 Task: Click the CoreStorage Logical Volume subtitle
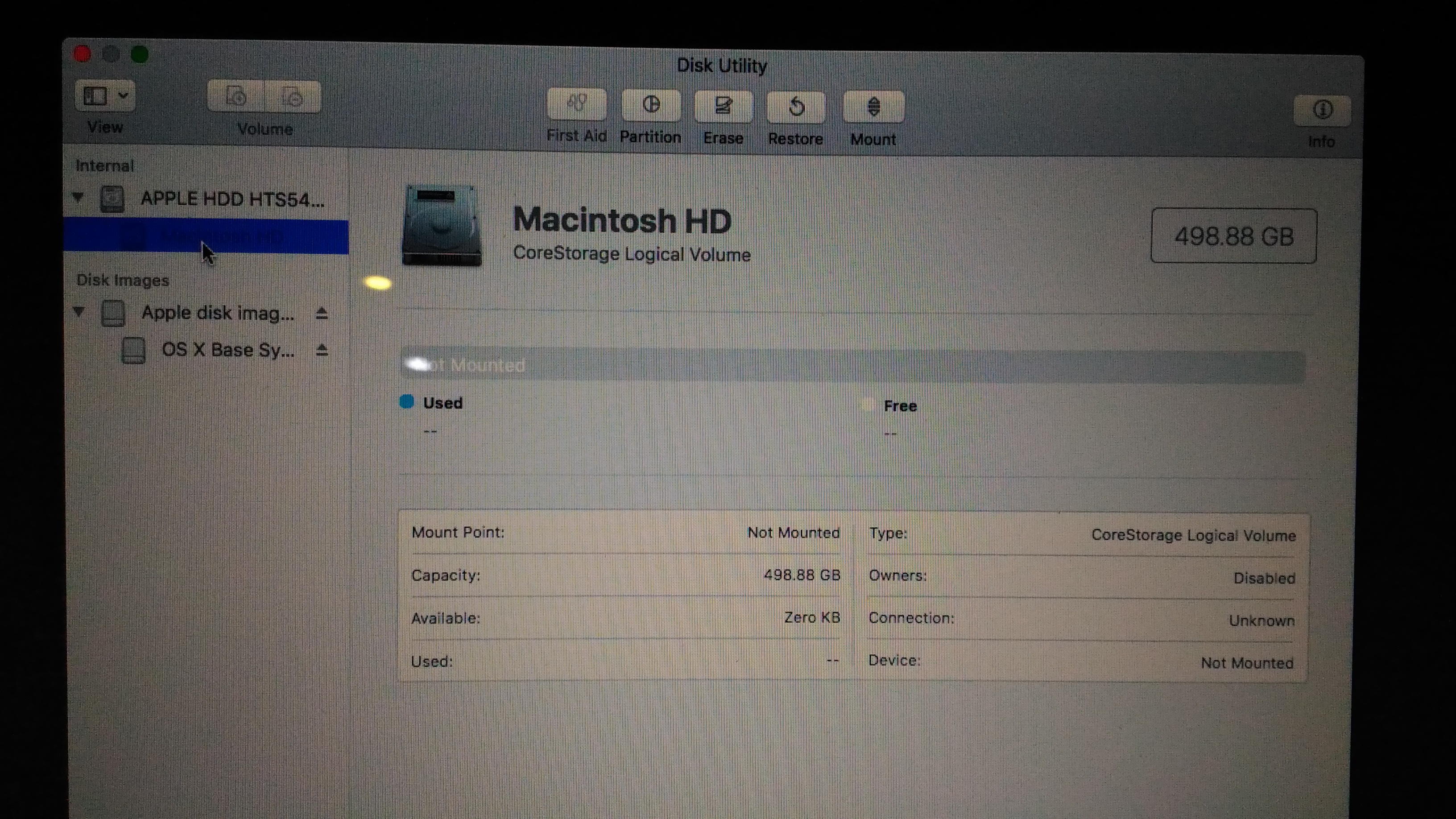click(632, 254)
